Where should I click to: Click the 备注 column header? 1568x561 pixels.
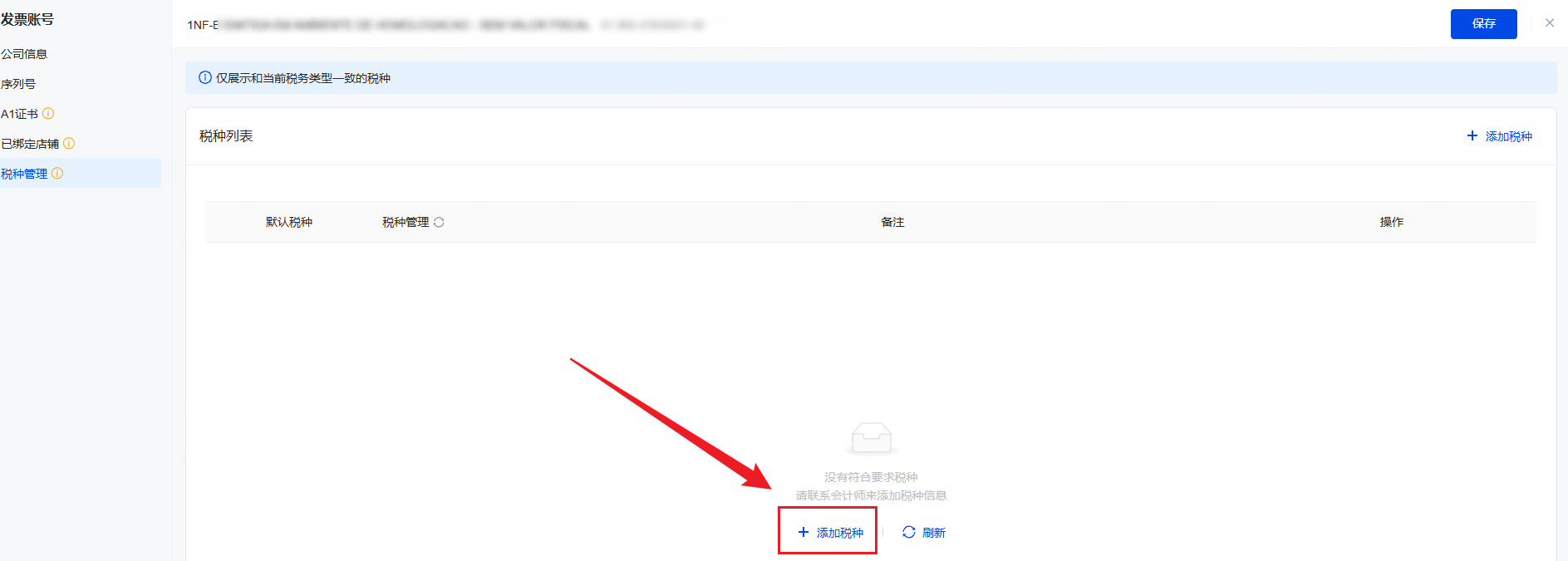coord(892,223)
